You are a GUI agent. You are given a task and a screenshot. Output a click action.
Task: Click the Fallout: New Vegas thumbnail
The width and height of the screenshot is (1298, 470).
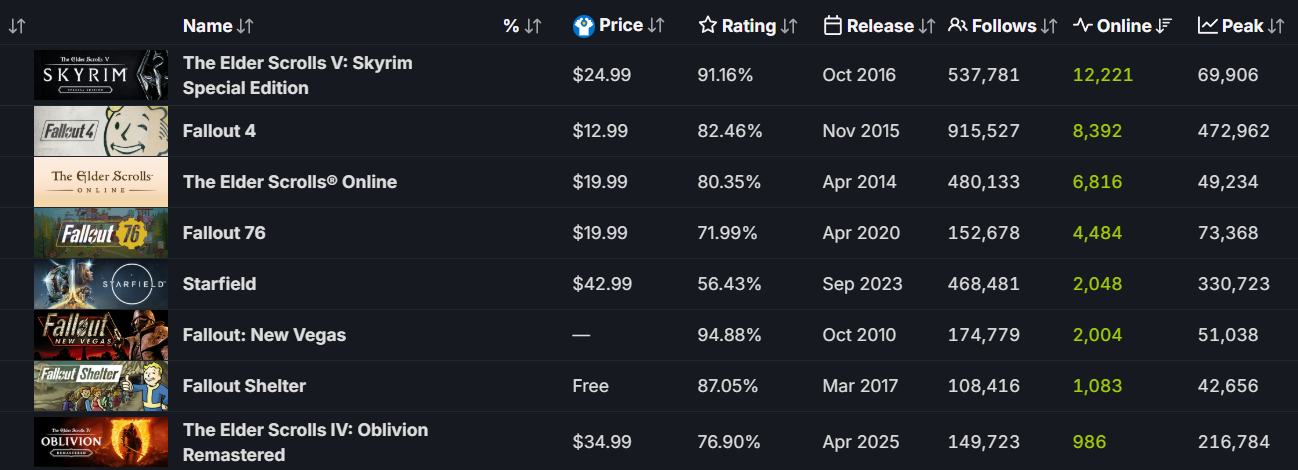(101, 335)
